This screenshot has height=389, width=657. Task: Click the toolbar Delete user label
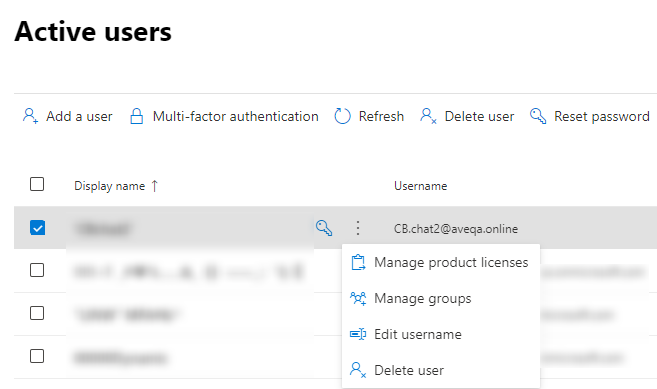coord(479,116)
